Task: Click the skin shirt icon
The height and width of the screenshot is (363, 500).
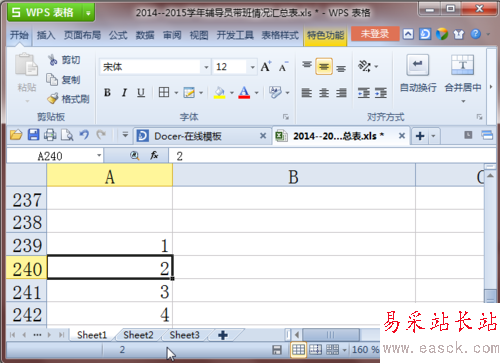Action: 459,34
